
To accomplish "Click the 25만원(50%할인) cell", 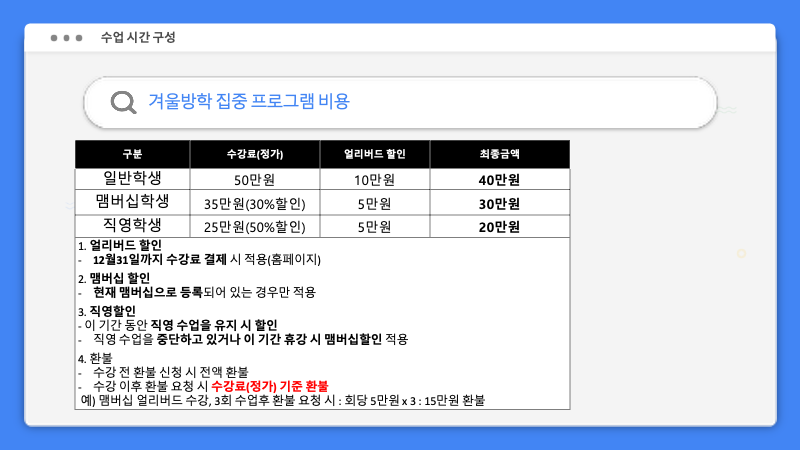I will pos(255,227).
